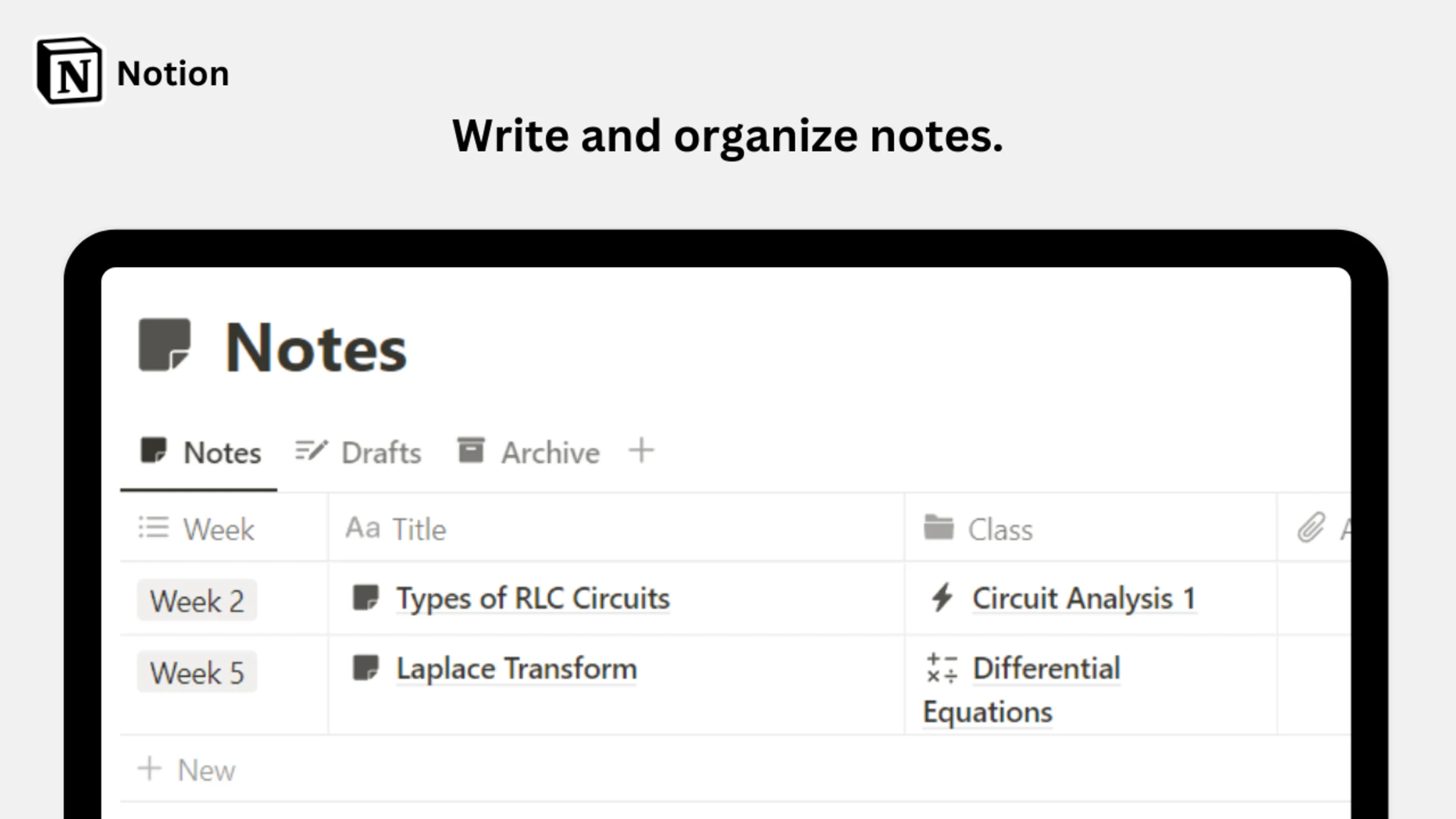Open the Laplace Transform note
Viewport: 1456px width, 819px height.
[516, 669]
